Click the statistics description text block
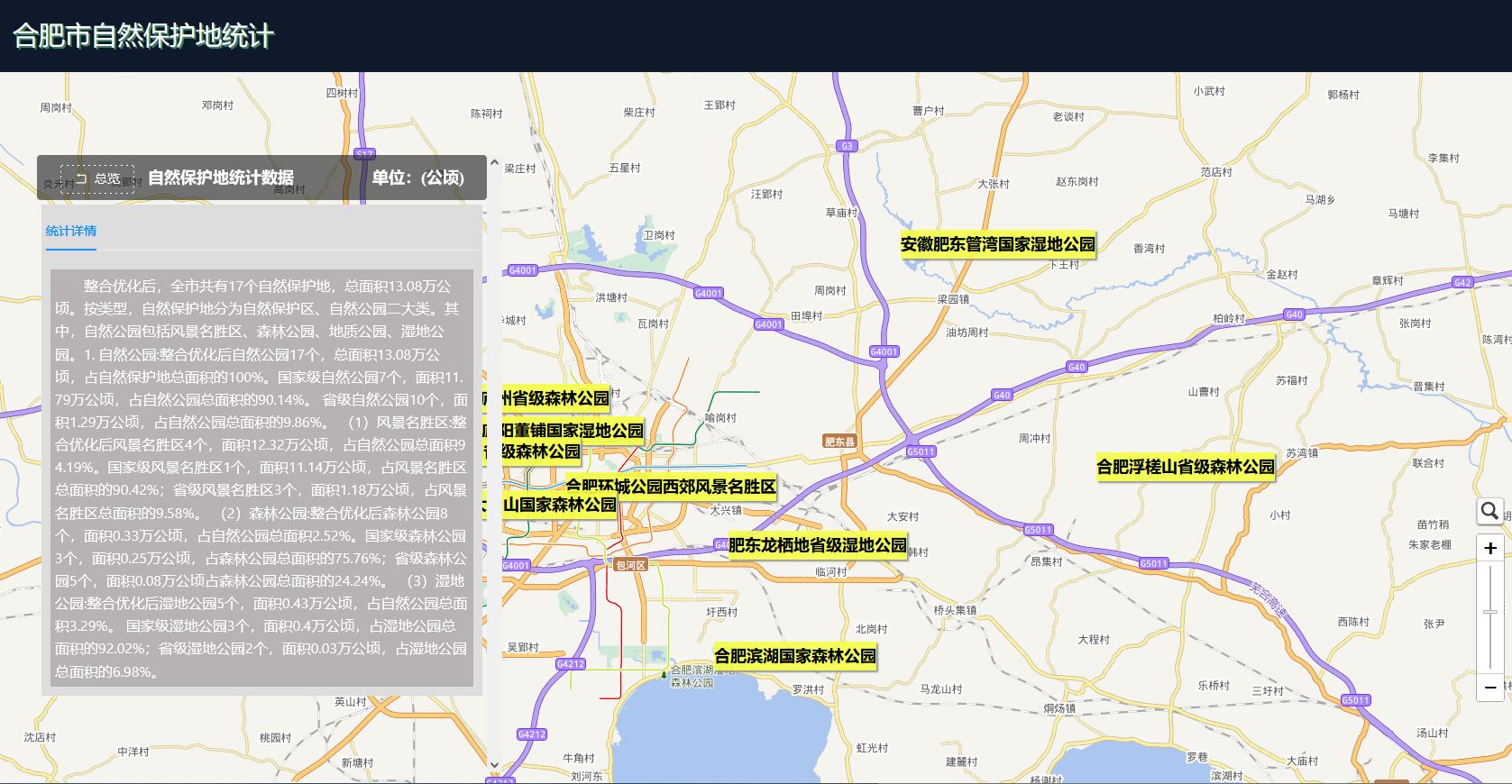 click(x=261, y=479)
